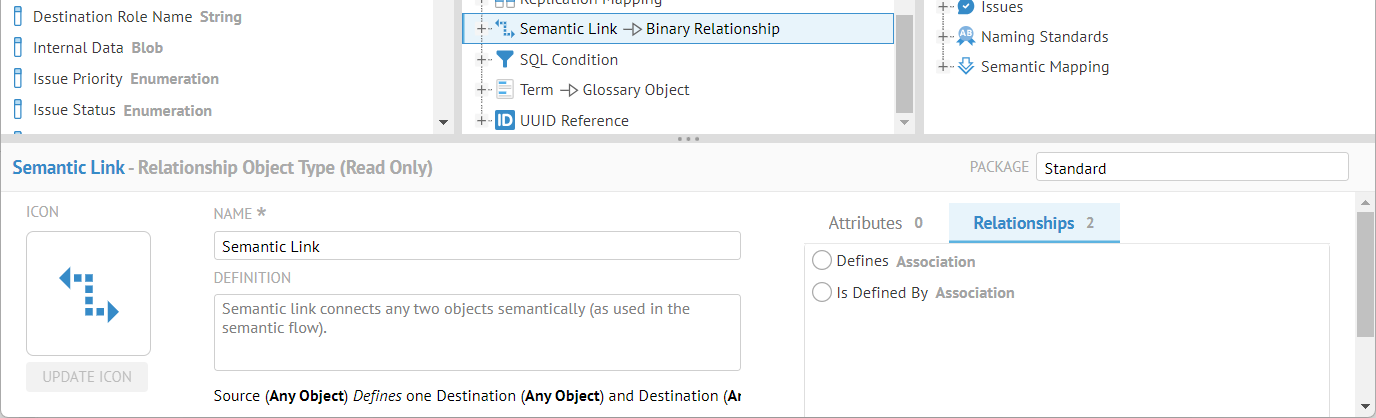Click the UUID Reference ID icon

tap(505, 121)
